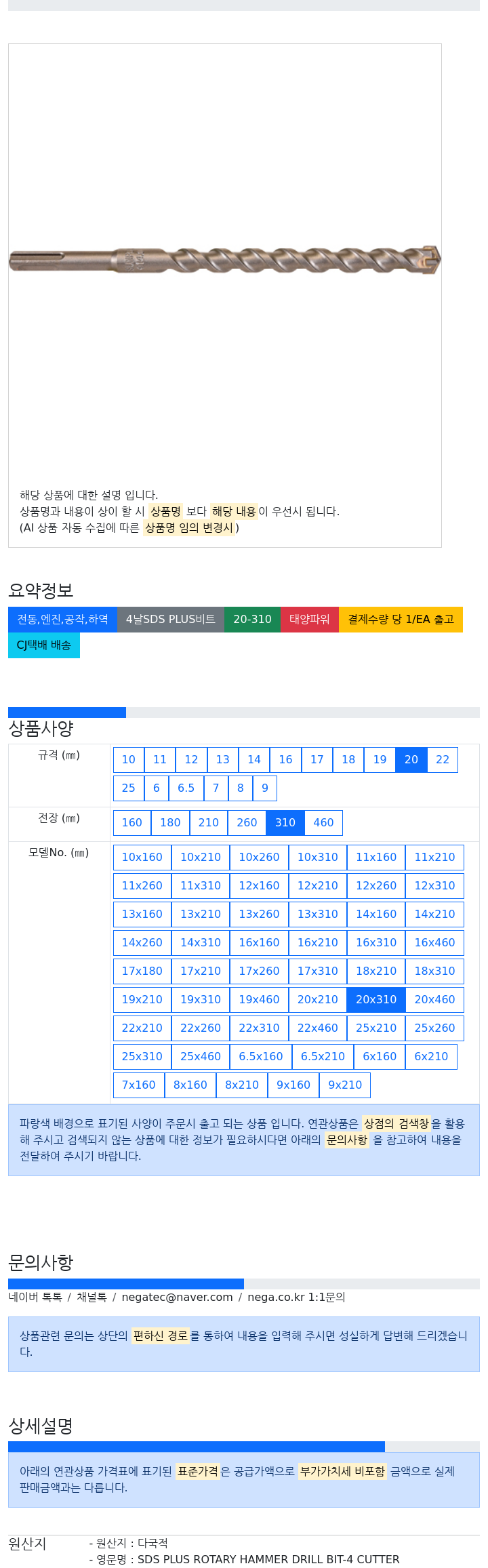Image resolution: width=488 pixels, height=1568 pixels.
Task: Open the 태양파워 brand tag
Action: pyautogui.click(x=310, y=619)
